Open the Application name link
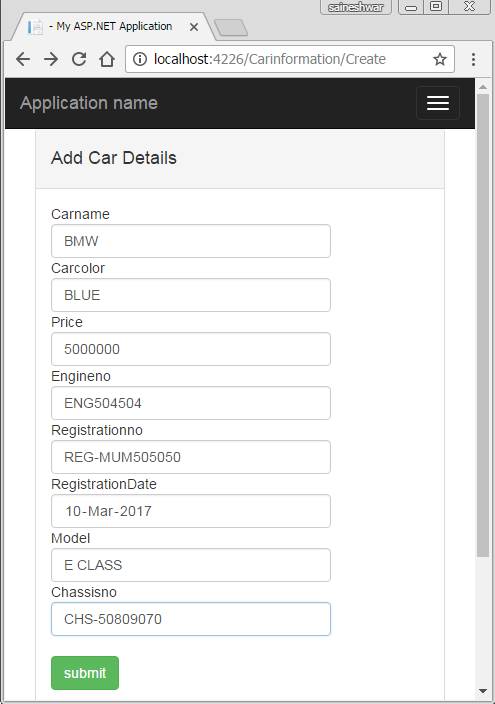 (89, 103)
